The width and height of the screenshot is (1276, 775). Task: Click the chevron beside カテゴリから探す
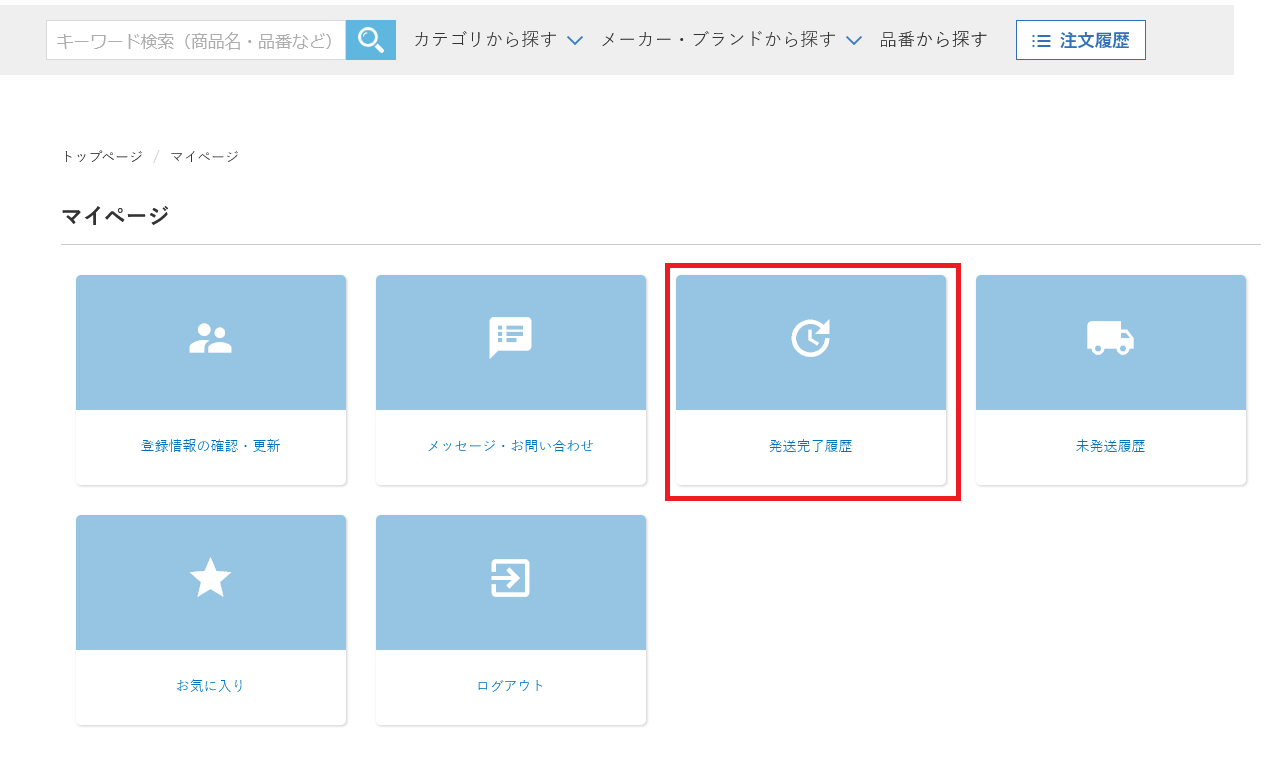pyautogui.click(x=574, y=41)
